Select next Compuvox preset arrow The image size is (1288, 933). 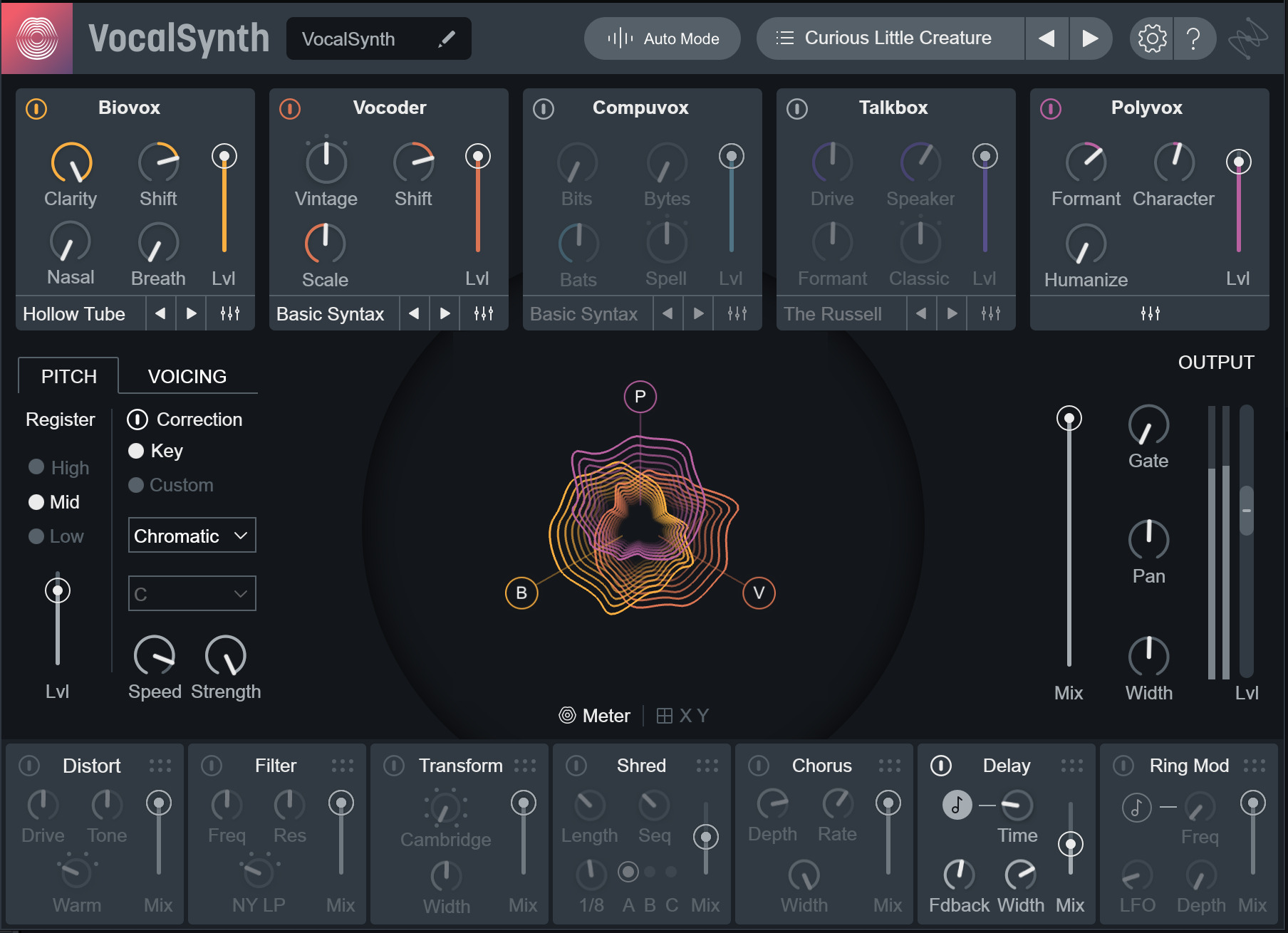pyautogui.click(x=698, y=313)
